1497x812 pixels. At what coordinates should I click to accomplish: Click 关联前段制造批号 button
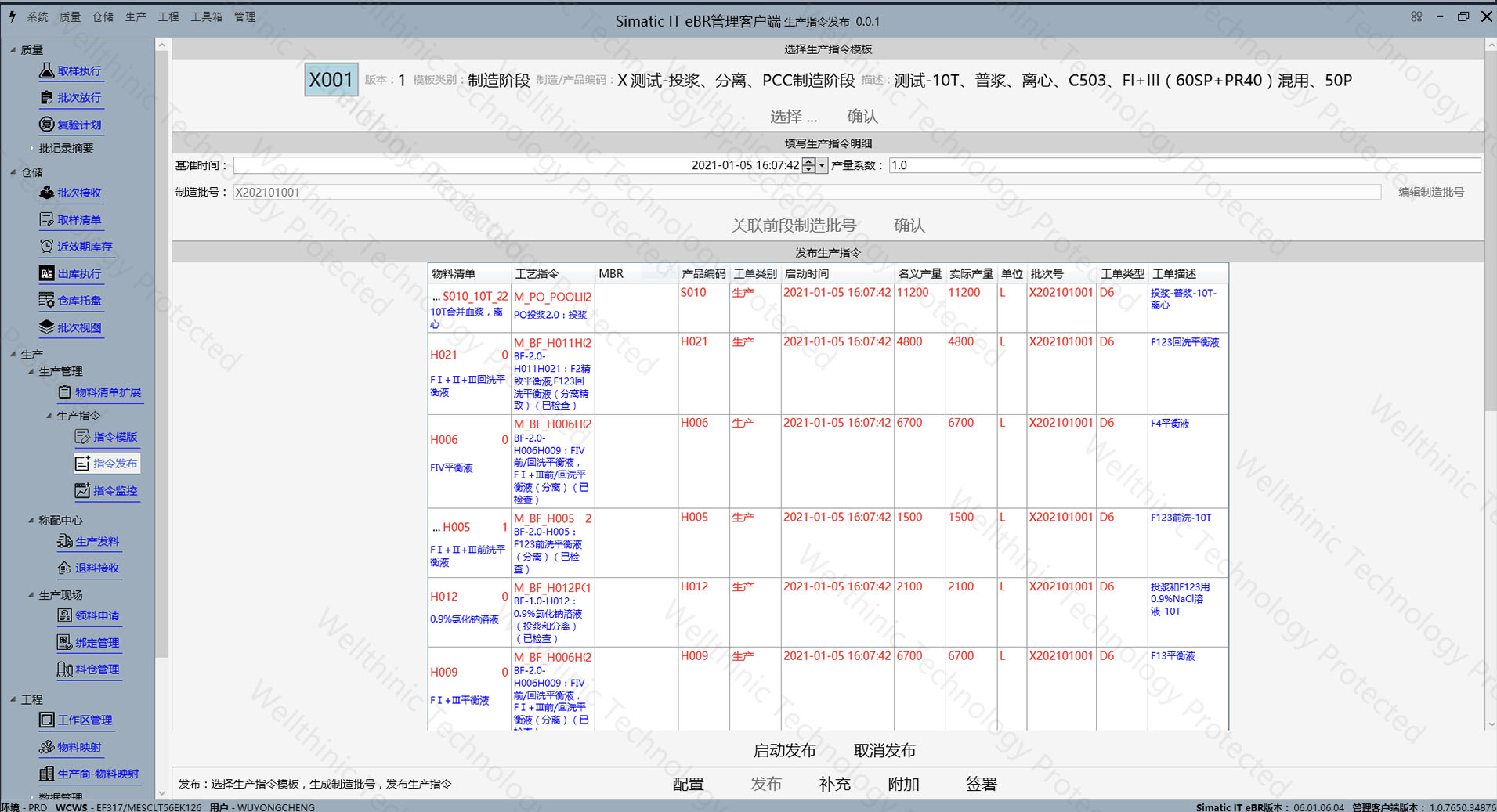click(794, 226)
